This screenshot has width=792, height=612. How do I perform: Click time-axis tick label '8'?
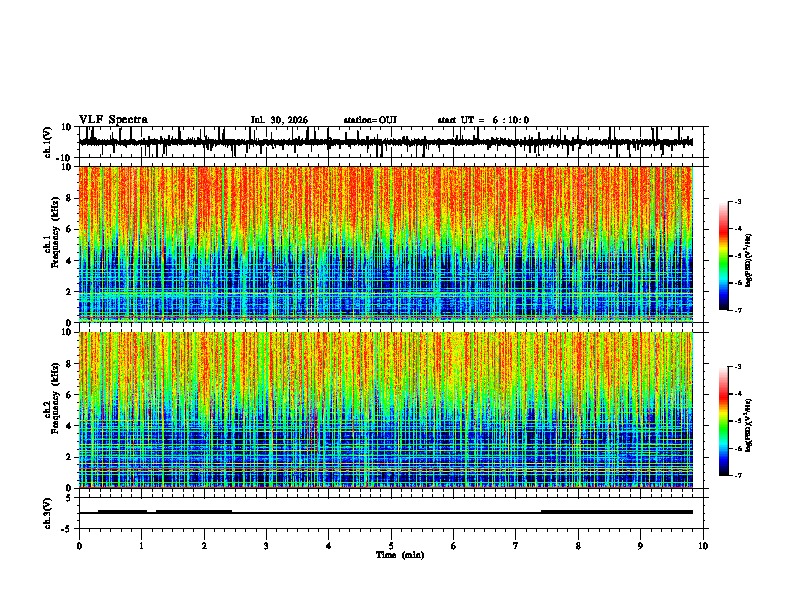[578, 546]
